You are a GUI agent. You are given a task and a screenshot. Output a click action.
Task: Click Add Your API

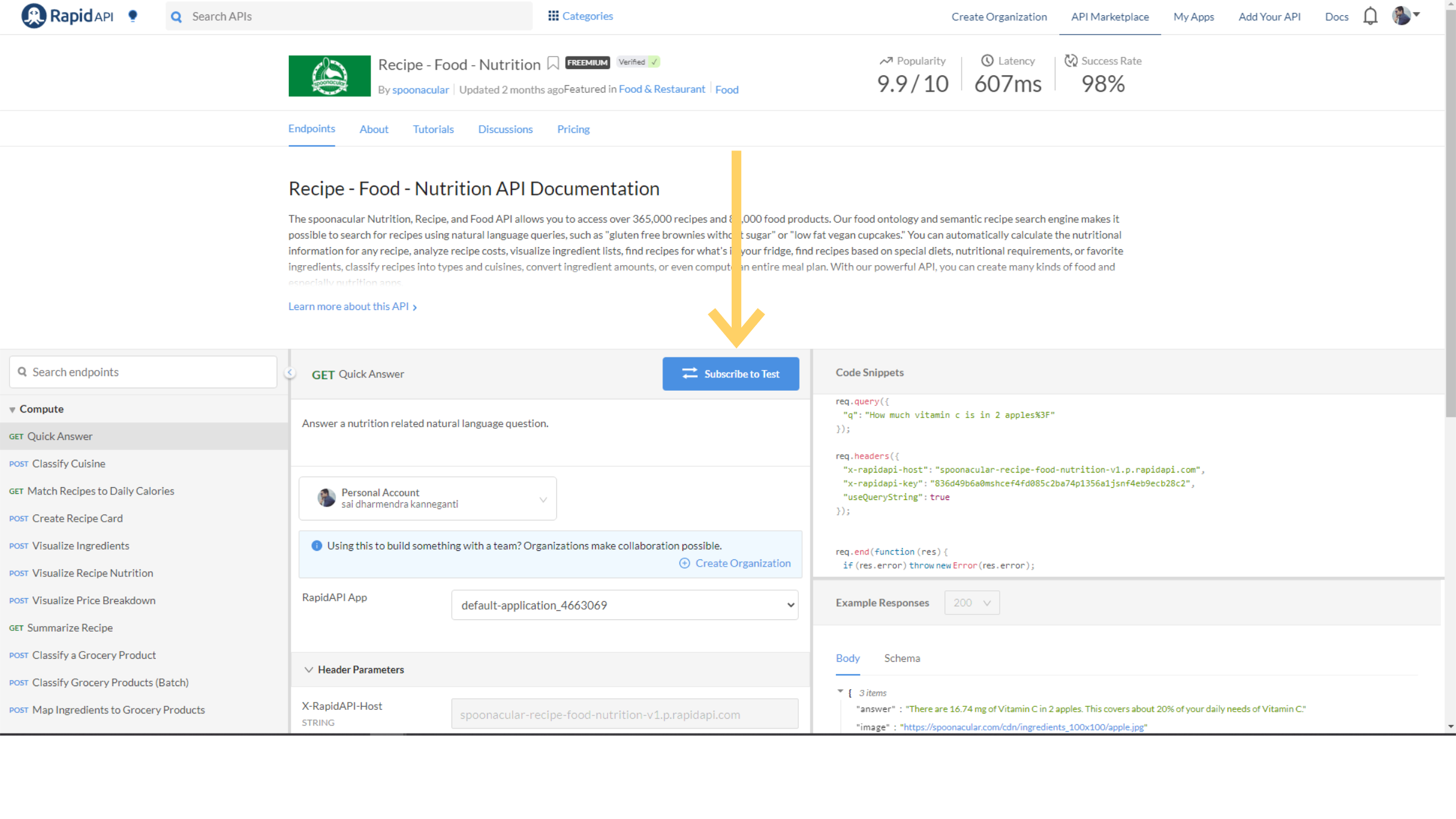[x=1269, y=17]
